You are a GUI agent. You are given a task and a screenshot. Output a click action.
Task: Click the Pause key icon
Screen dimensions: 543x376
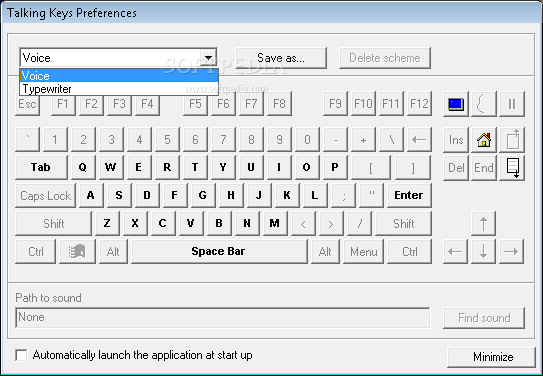512,104
